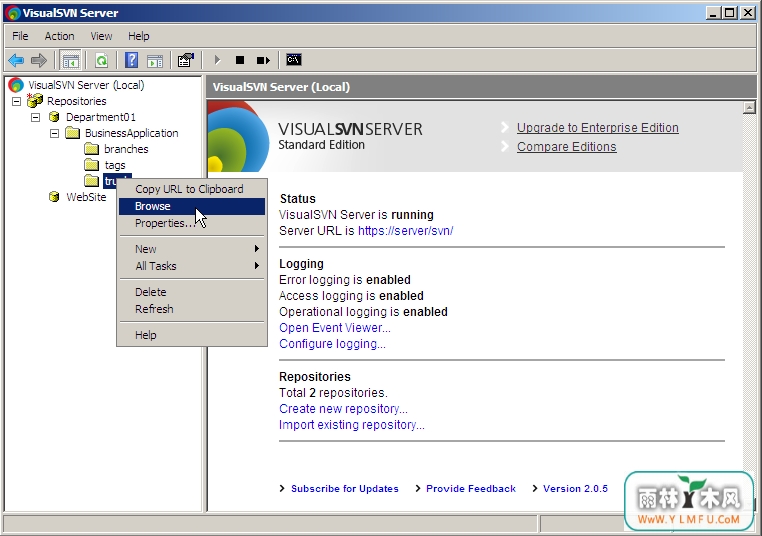
Task: Select the tags tree label
Action: click(115, 165)
